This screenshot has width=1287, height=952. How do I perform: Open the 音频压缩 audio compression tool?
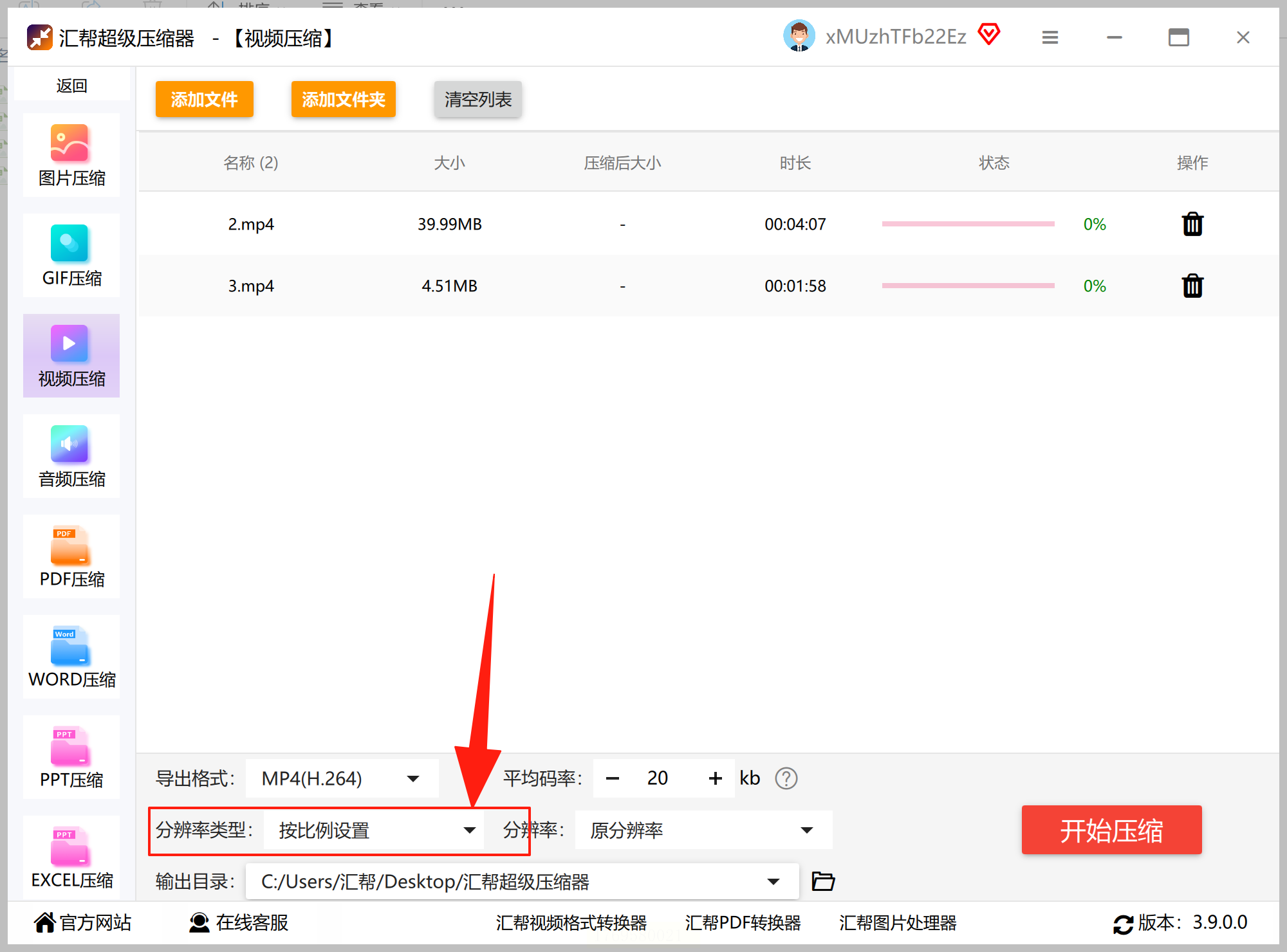pos(71,456)
